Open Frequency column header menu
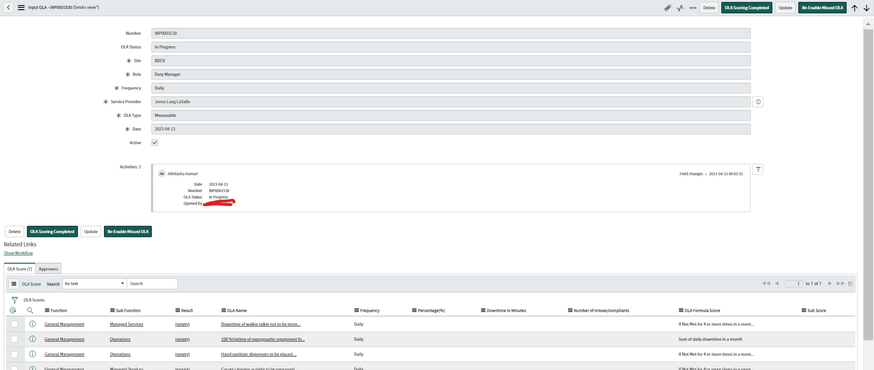 click(x=356, y=310)
